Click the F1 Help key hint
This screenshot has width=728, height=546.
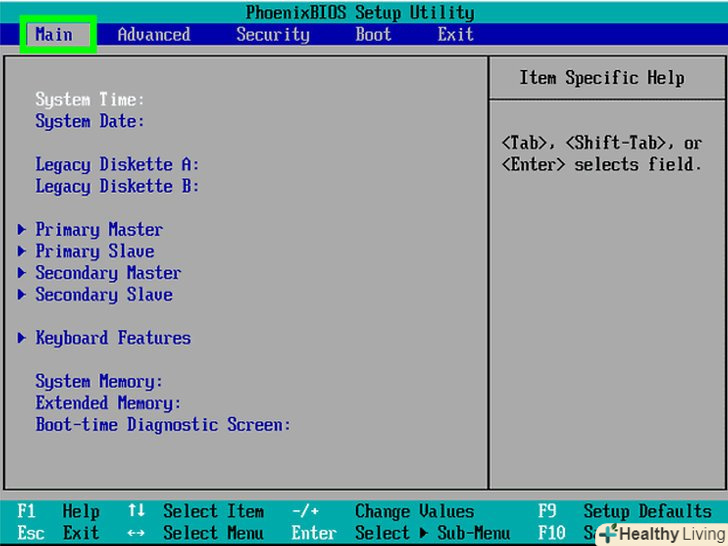(58, 511)
